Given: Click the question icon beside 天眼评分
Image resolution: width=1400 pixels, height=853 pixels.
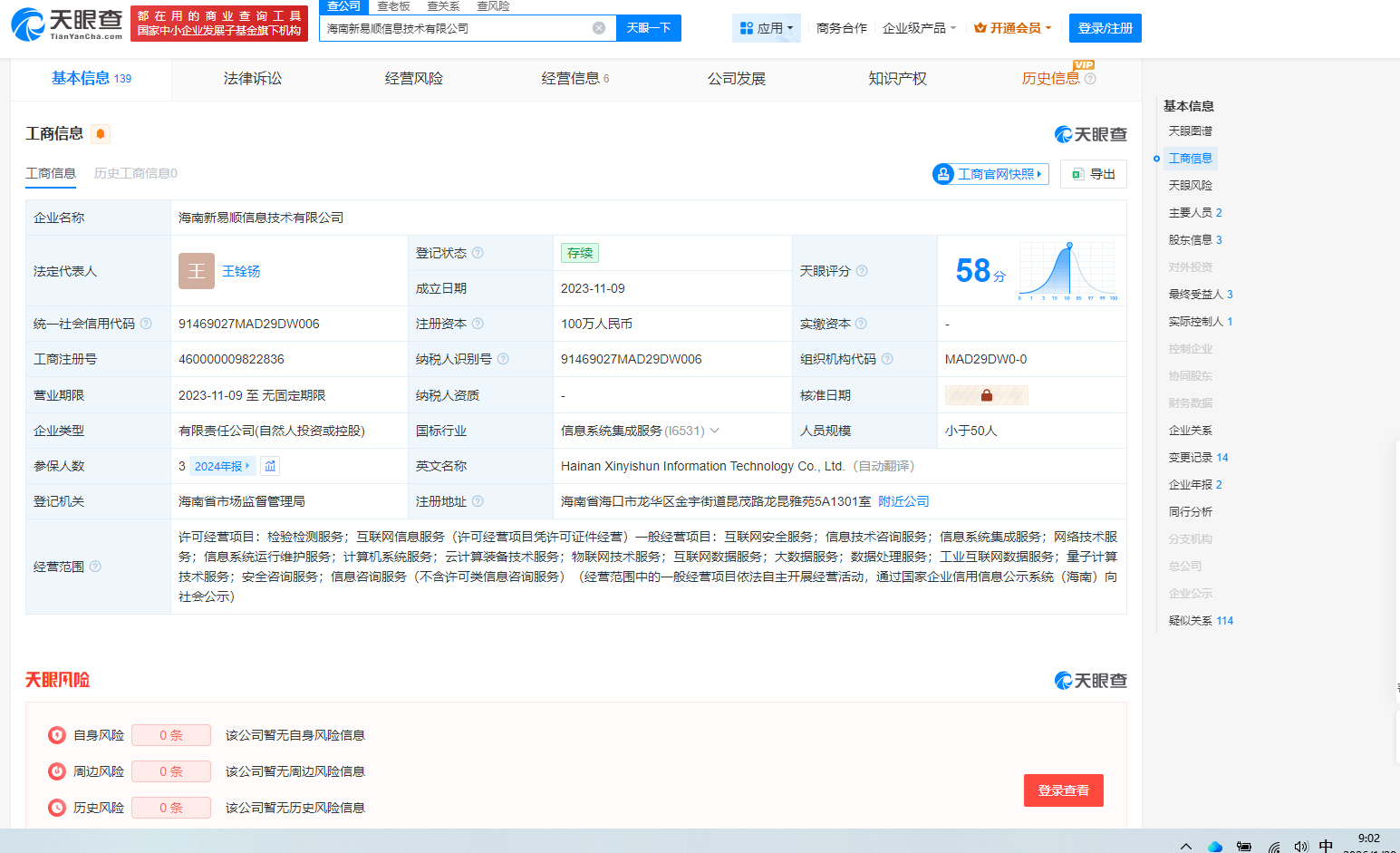Looking at the screenshot, I should [862, 271].
